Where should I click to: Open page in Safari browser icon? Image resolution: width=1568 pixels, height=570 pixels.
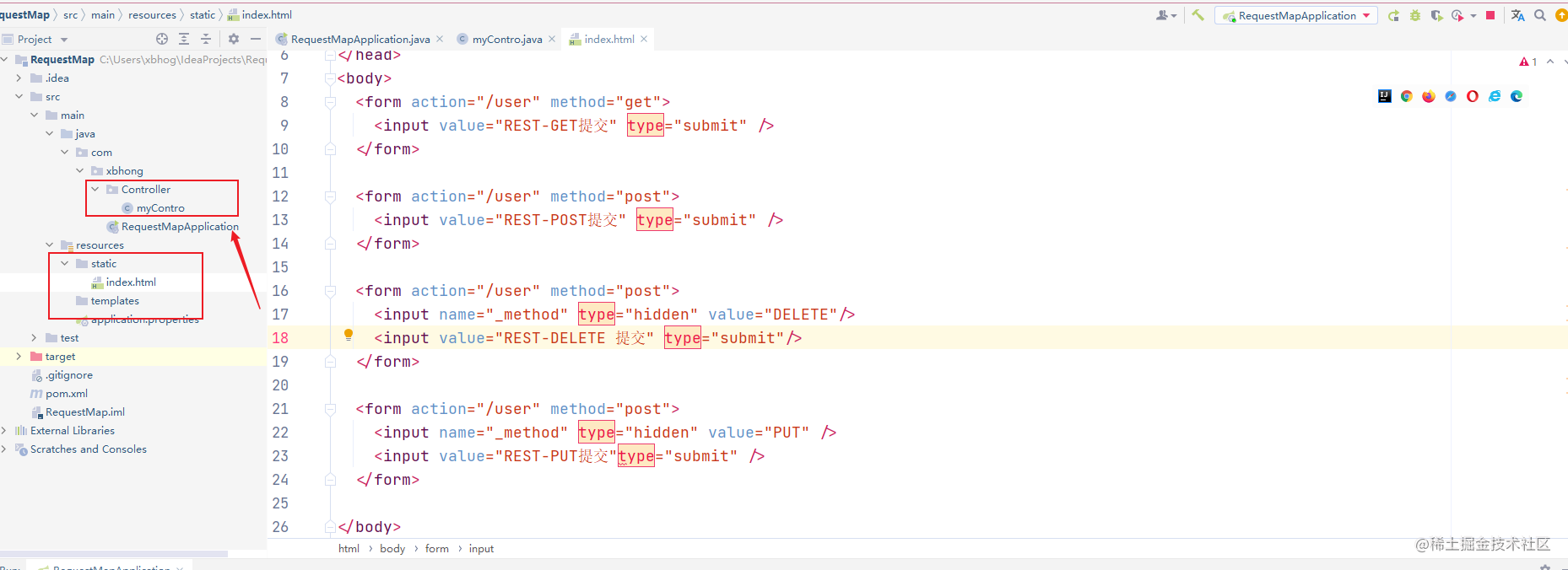1451,96
